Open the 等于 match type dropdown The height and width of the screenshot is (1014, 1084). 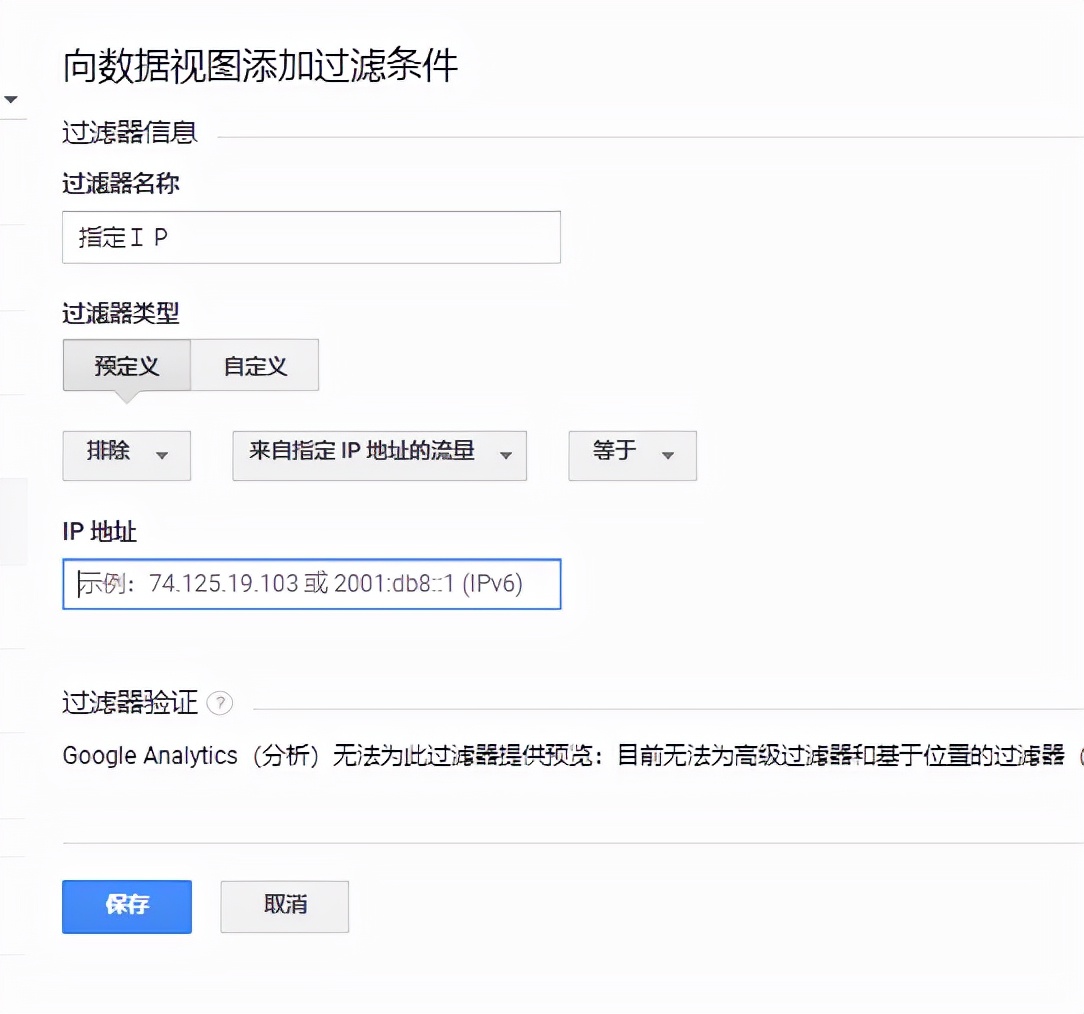[x=632, y=455]
